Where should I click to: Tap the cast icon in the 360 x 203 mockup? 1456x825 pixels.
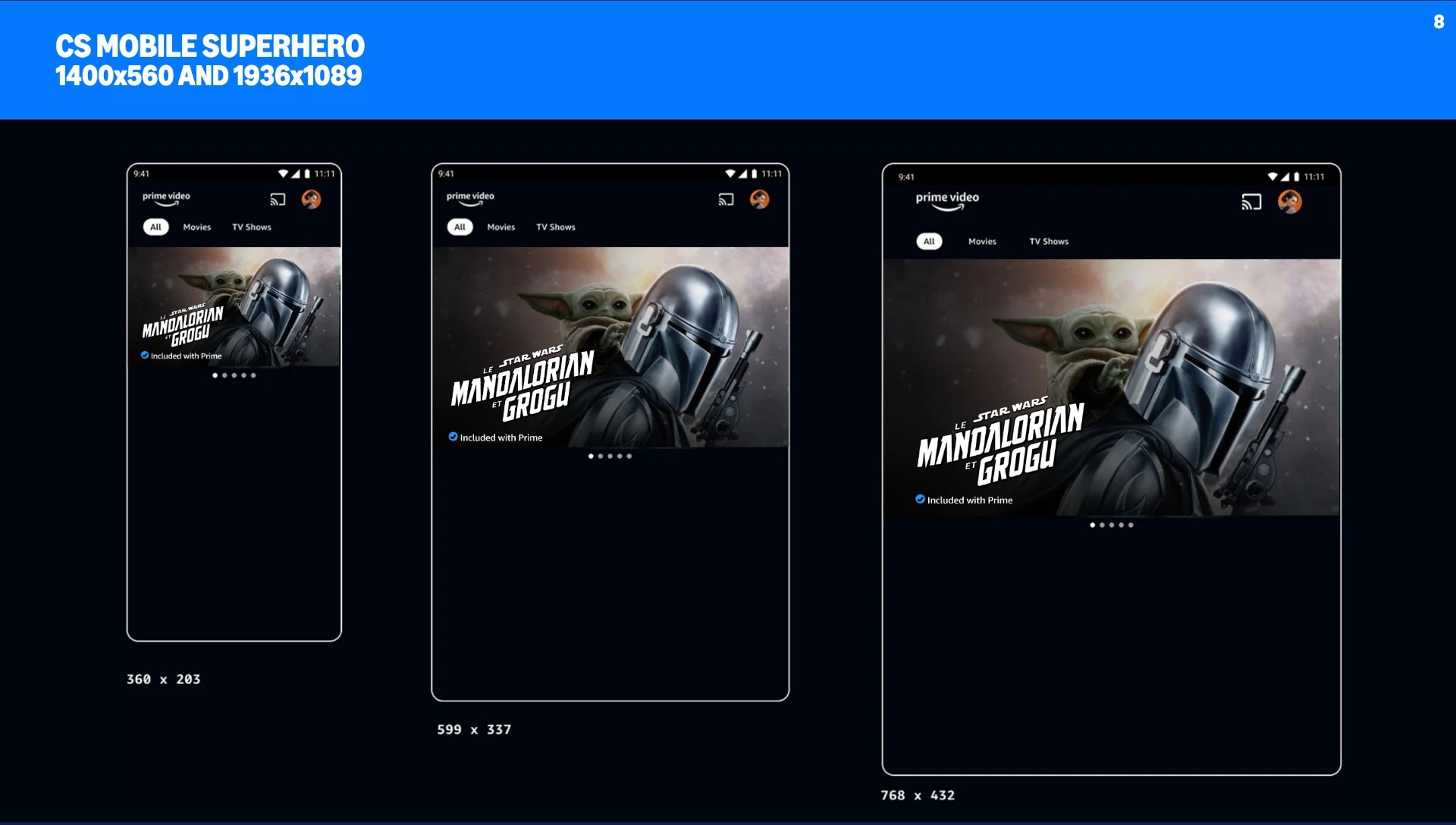278,199
